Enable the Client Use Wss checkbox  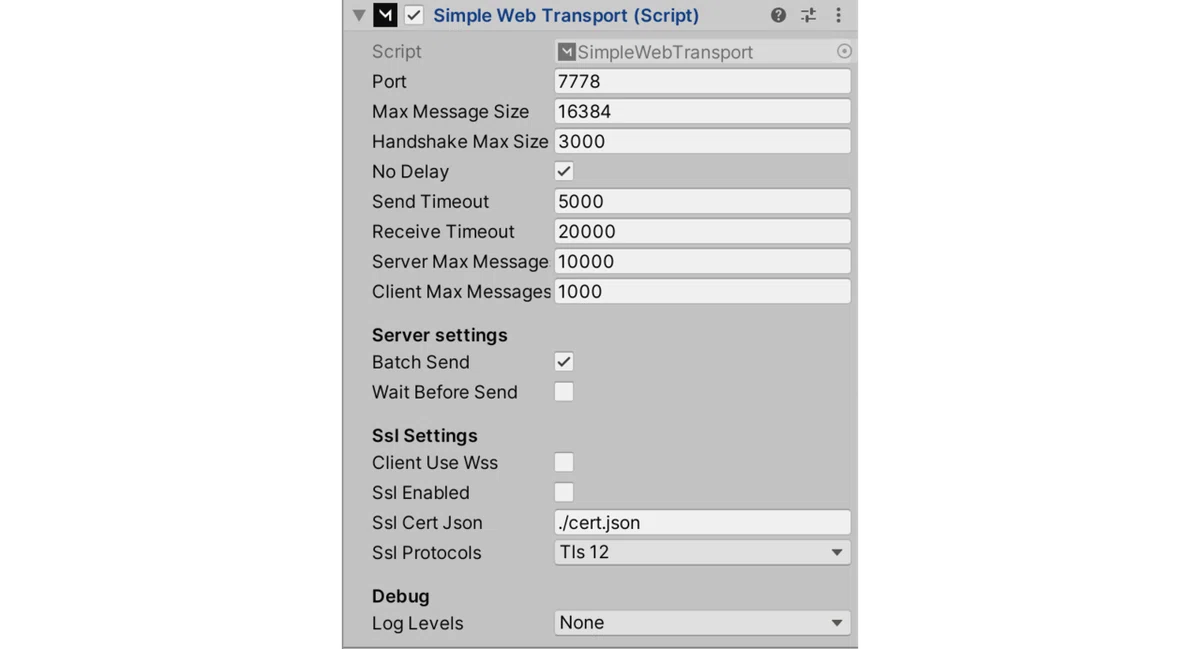click(x=564, y=462)
